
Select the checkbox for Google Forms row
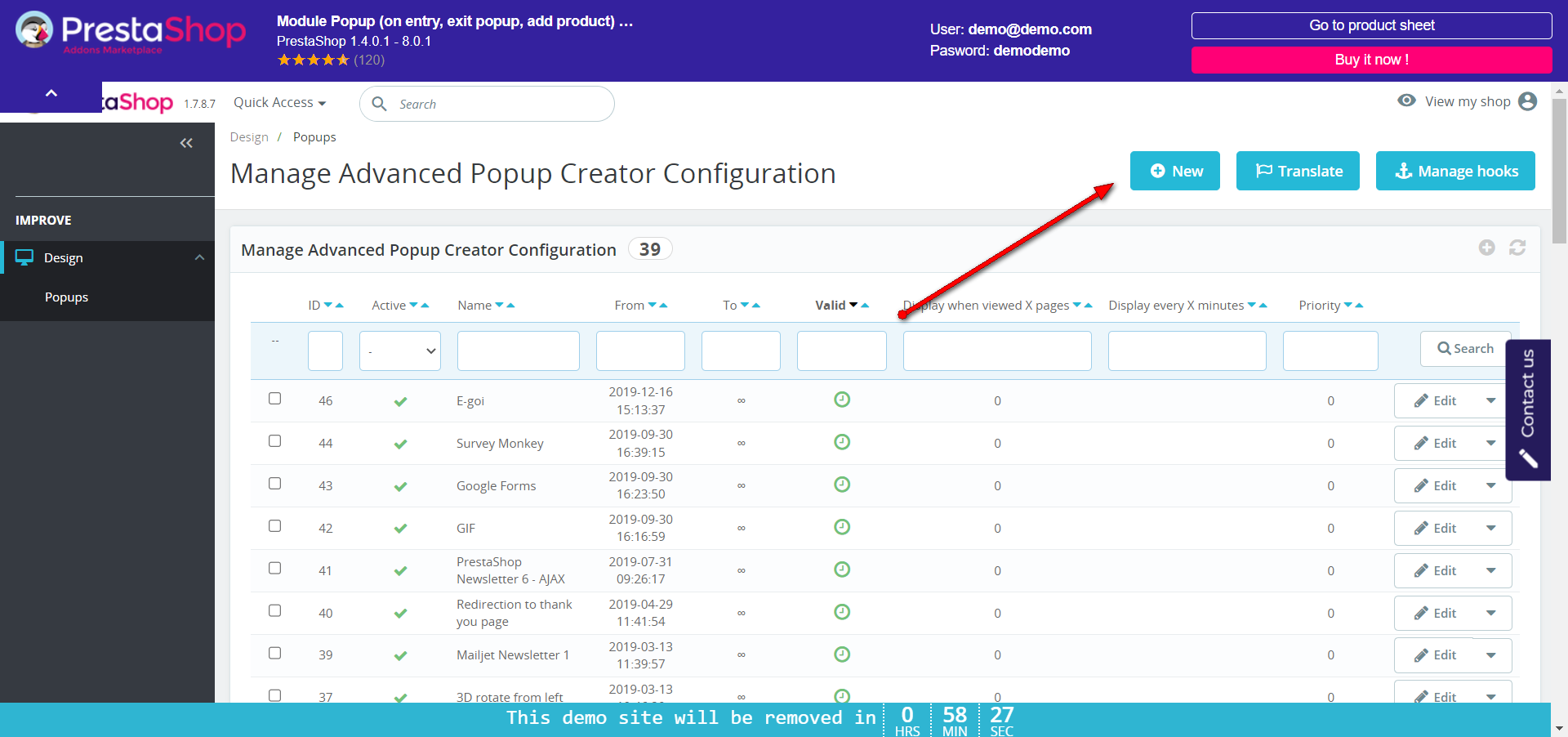(x=275, y=484)
